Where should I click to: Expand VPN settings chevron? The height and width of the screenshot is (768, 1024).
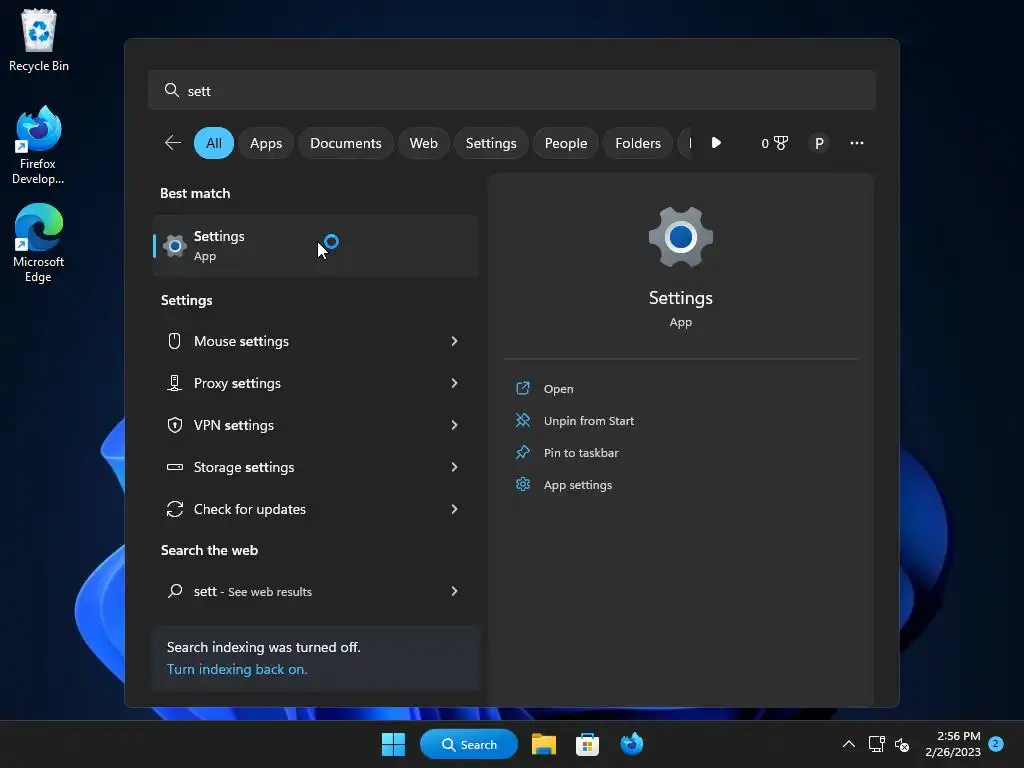[454, 425]
